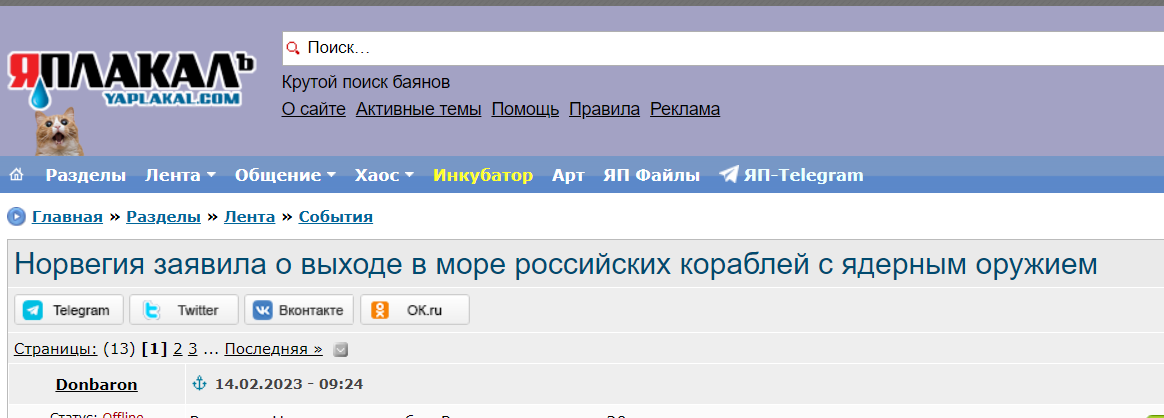The image size is (1164, 418).
Task: Click the YaPlakal site logo
Action: (131, 80)
